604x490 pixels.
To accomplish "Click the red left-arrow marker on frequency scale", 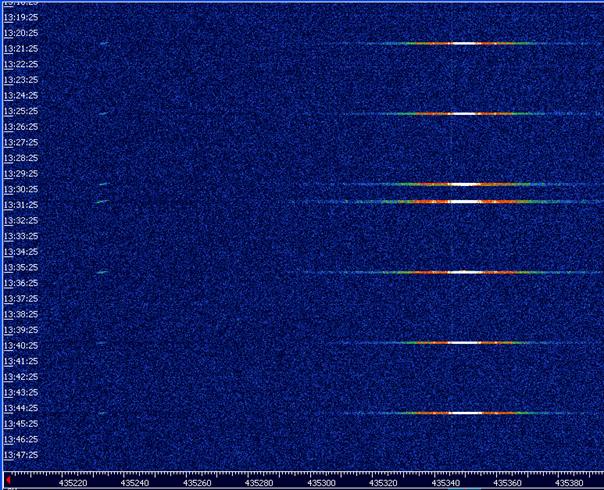I will tap(8, 480).
